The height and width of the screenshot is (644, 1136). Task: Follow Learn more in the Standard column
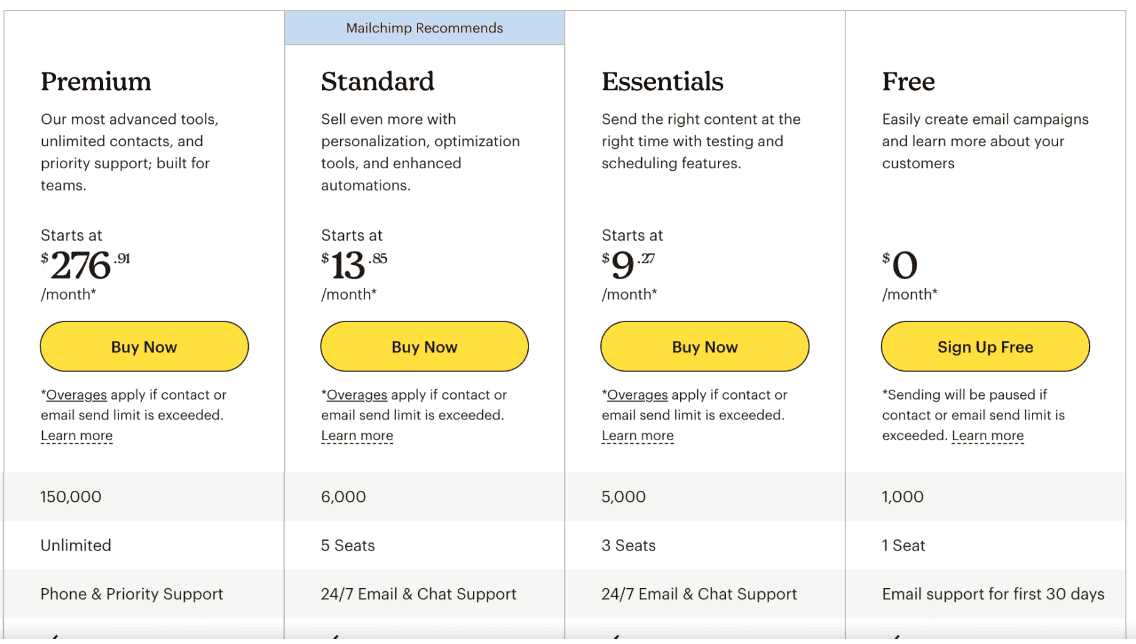[x=357, y=435]
